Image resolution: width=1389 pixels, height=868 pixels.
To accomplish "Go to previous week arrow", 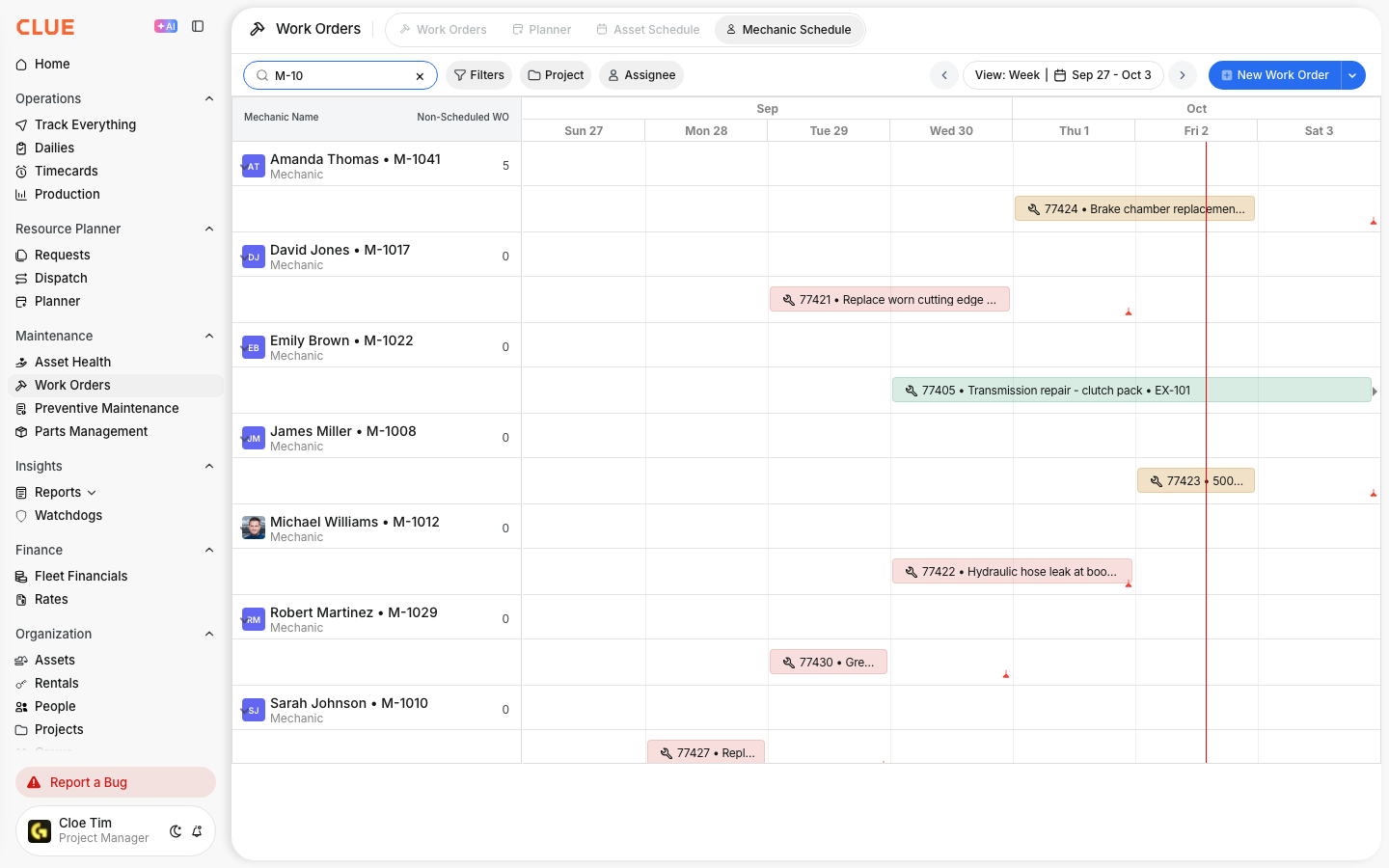I will tap(944, 75).
